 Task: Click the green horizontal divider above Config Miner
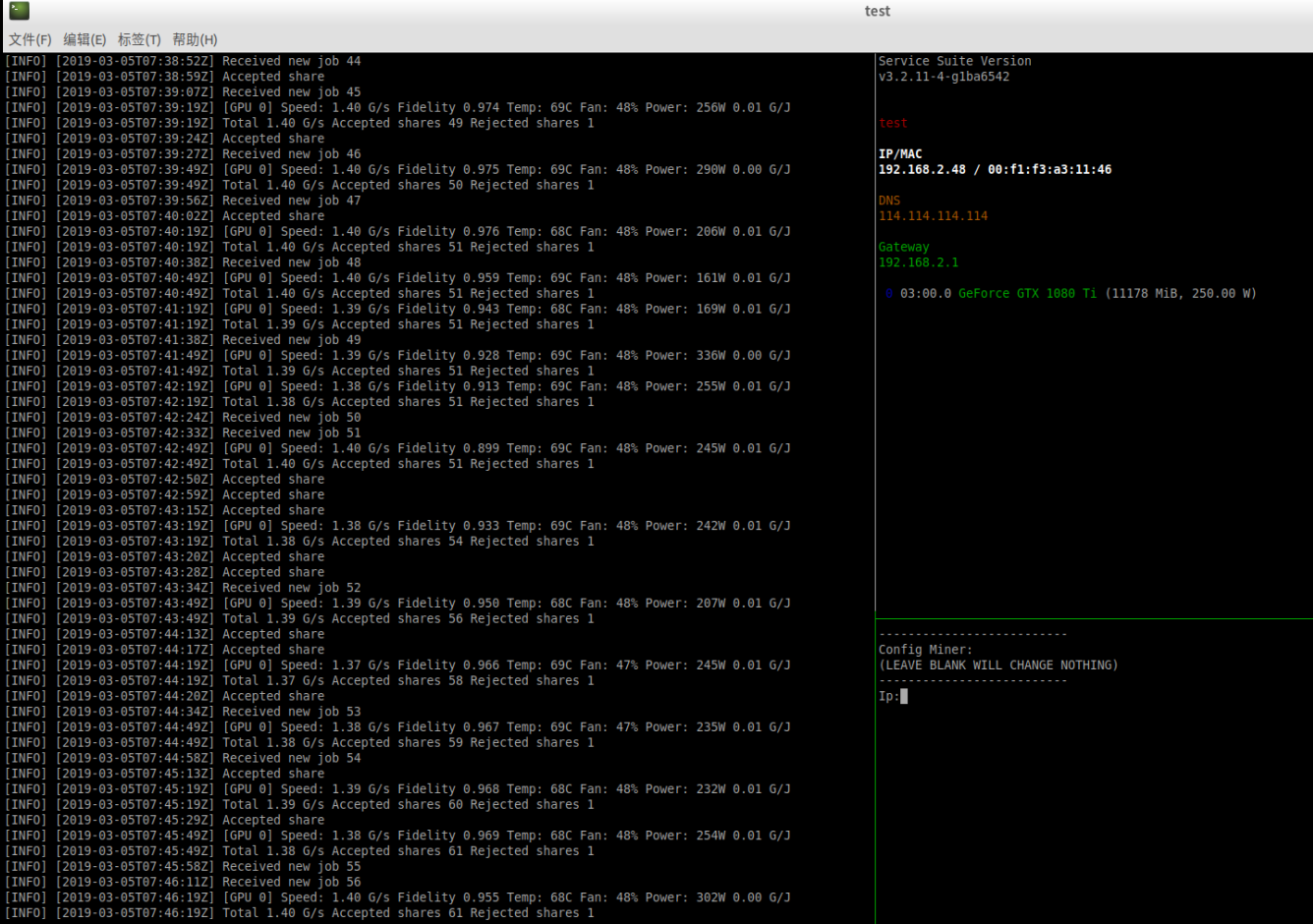[1093, 619]
